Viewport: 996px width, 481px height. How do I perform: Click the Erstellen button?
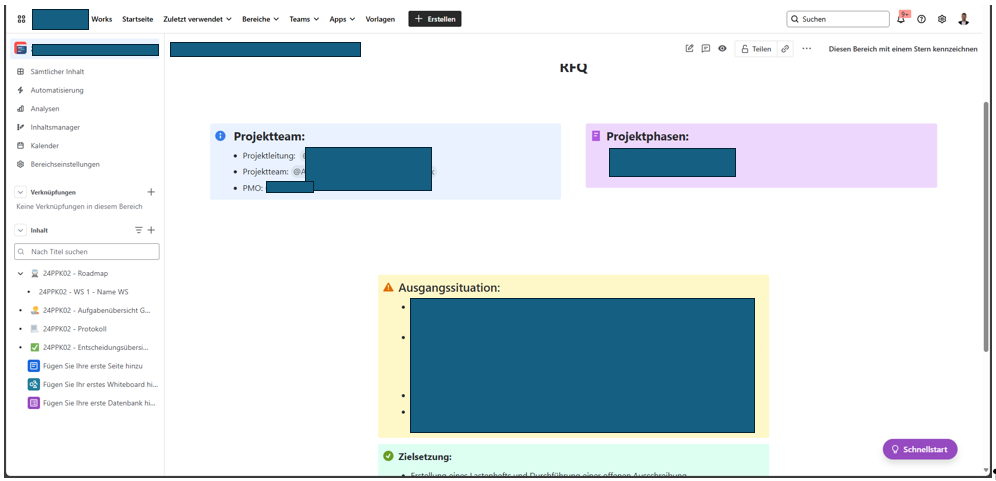point(435,19)
